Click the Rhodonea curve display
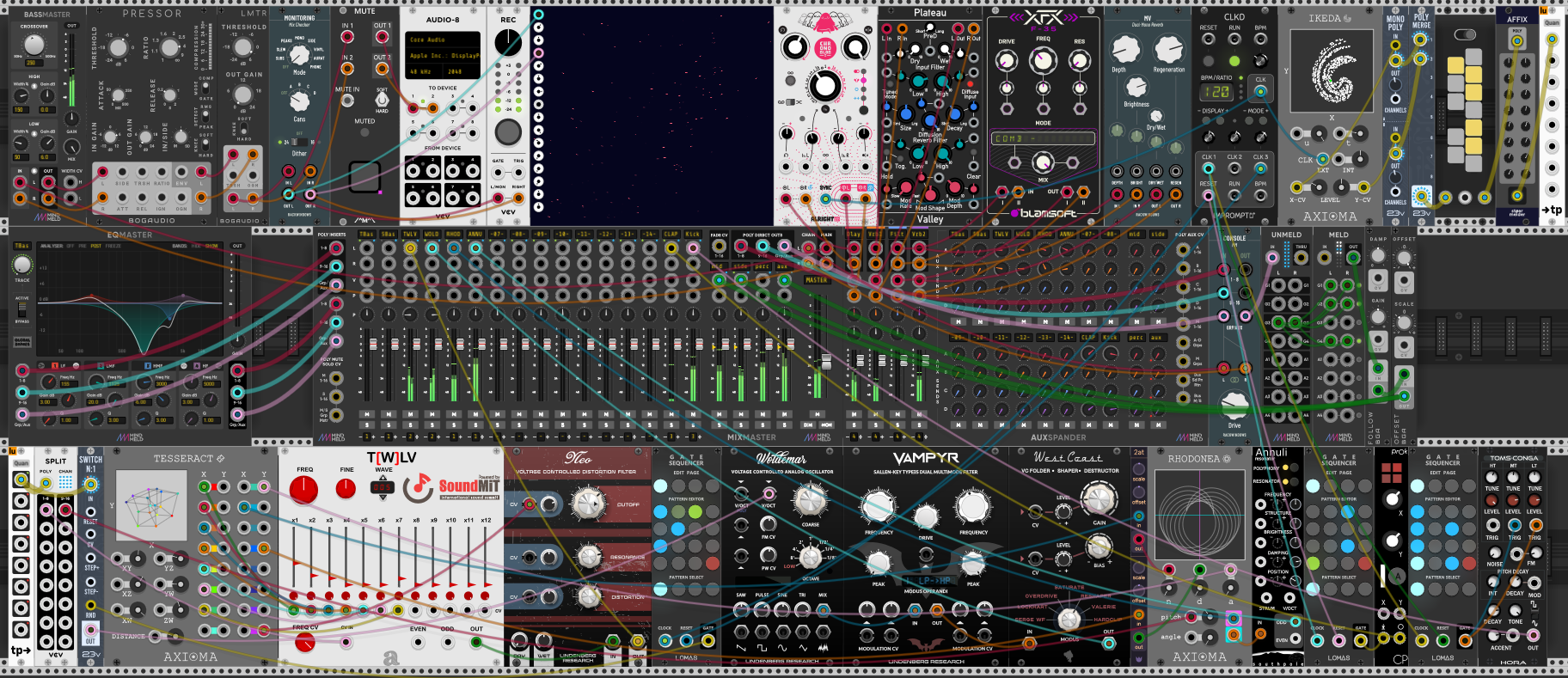 (1199, 513)
